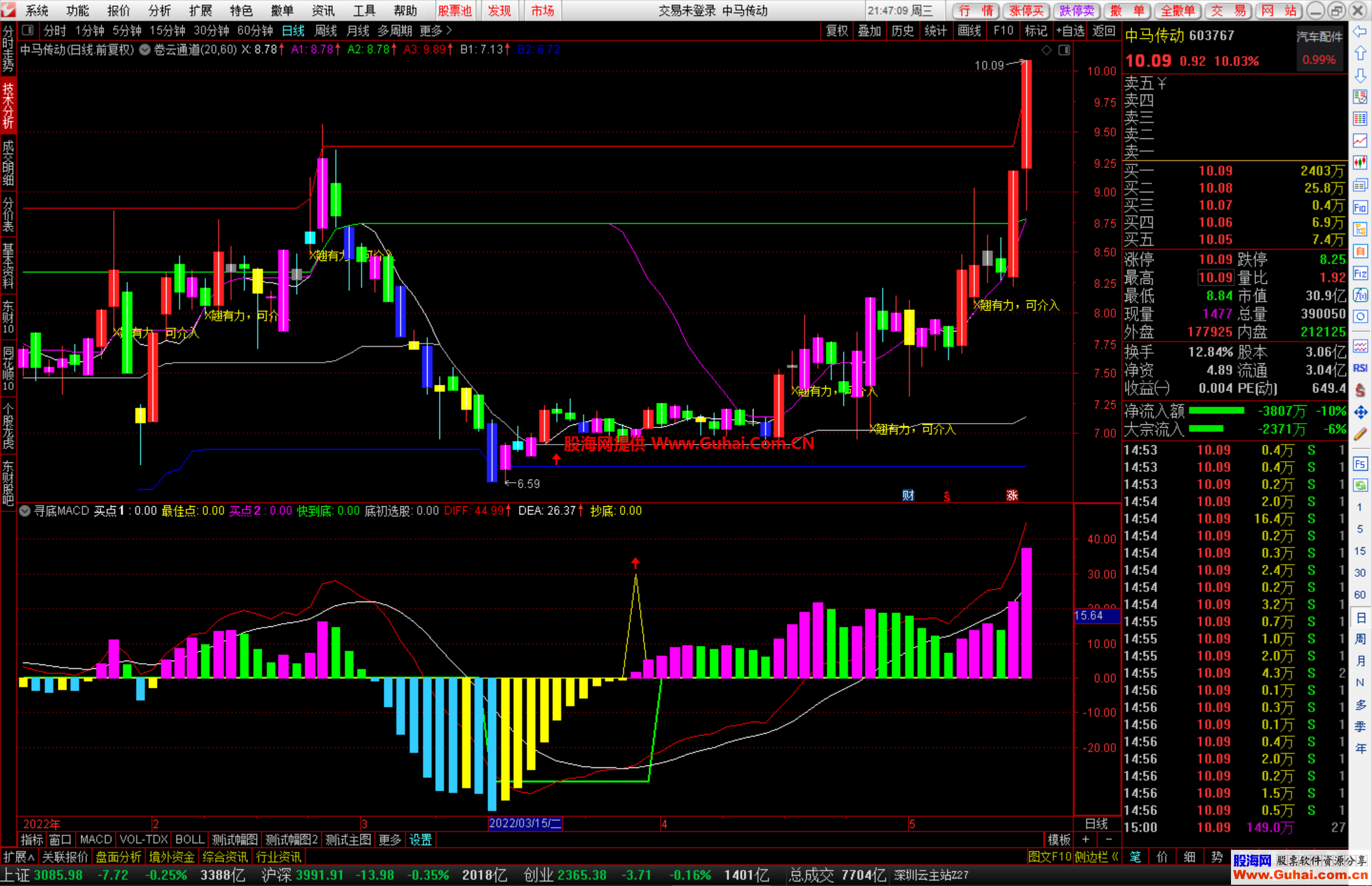The width and height of the screenshot is (1372, 886).
Task: Click the circle icon in right sidebar
Action: tap(1360, 317)
